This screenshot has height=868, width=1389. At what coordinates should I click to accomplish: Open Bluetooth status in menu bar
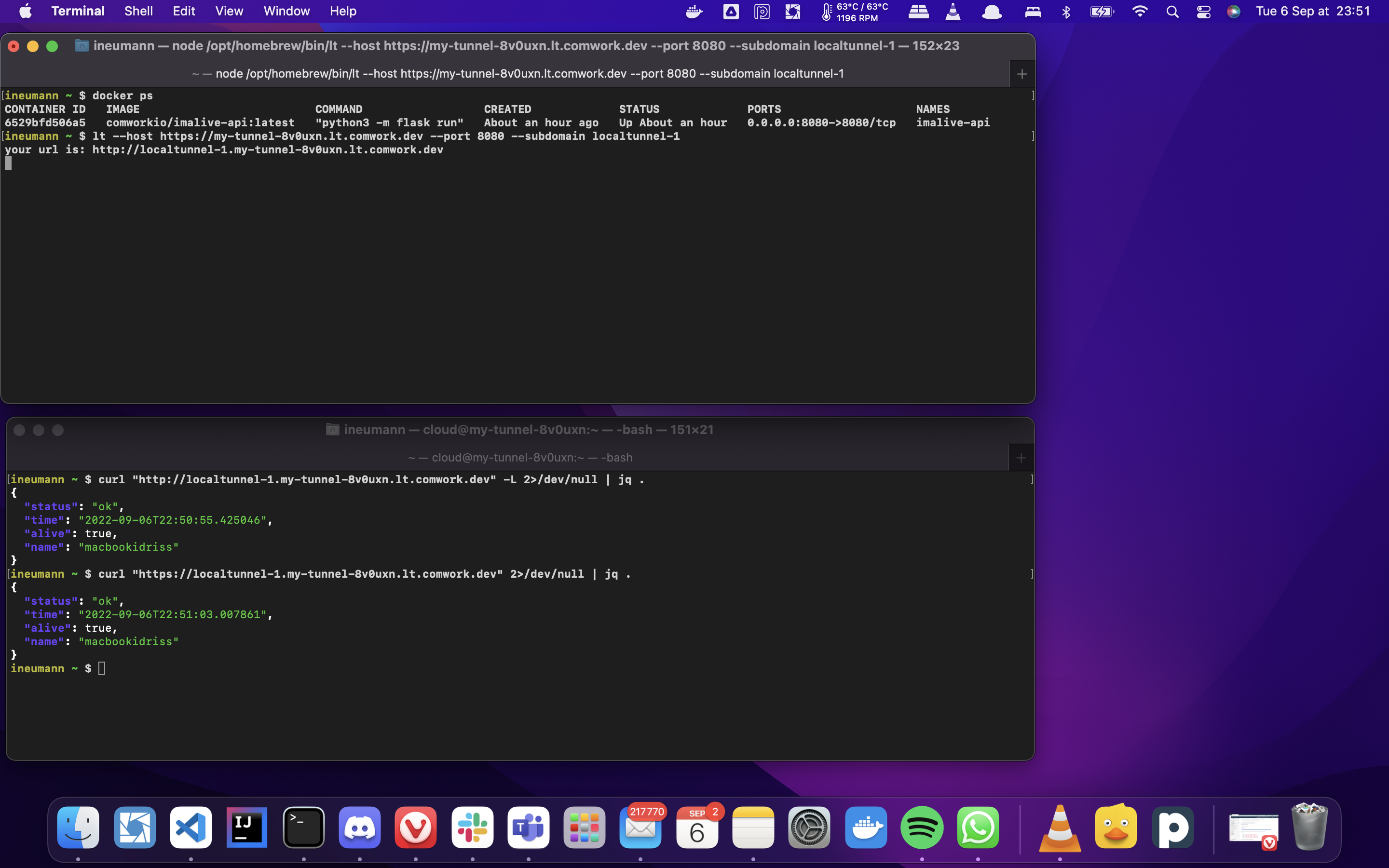click(1066, 12)
